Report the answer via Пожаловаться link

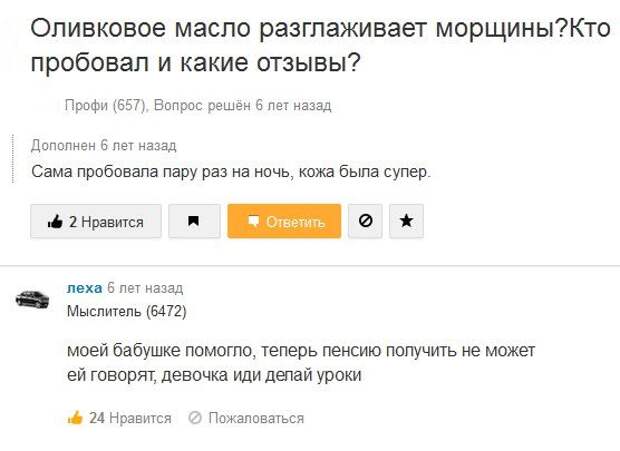[x=255, y=418]
